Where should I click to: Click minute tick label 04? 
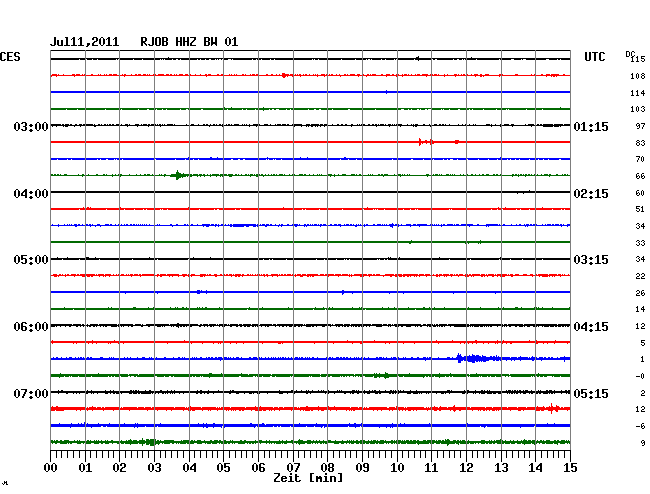(x=189, y=468)
